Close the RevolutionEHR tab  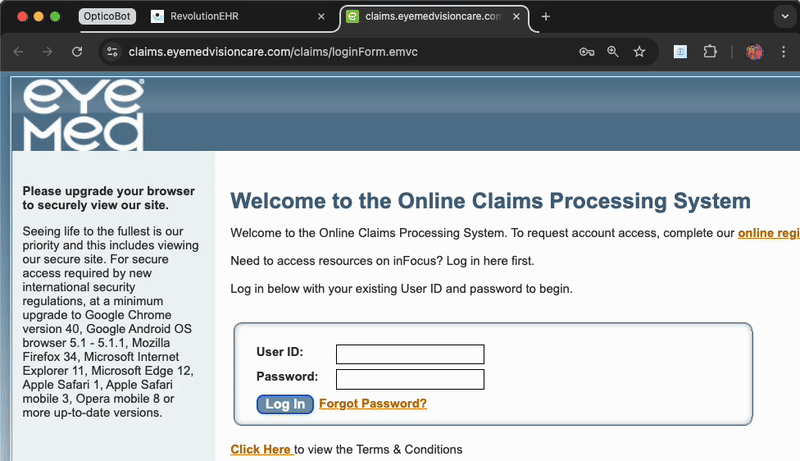click(x=321, y=16)
